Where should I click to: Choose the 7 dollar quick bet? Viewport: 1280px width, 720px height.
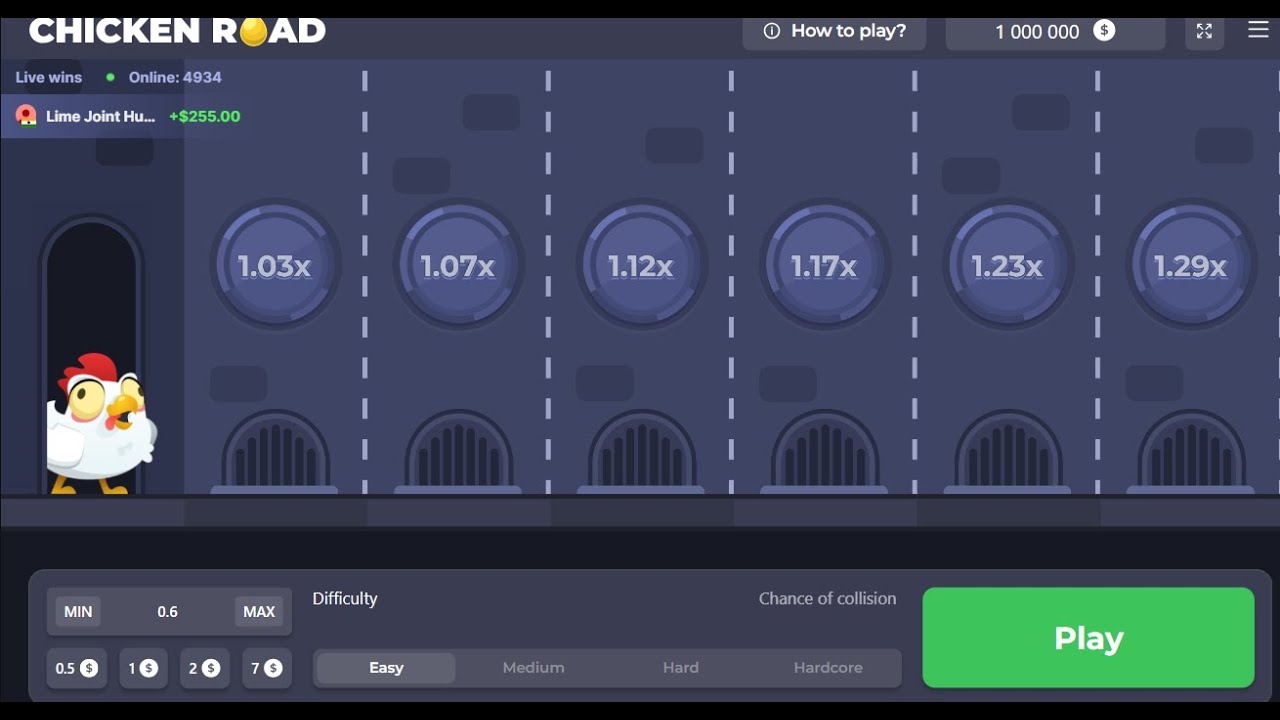click(267, 668)
